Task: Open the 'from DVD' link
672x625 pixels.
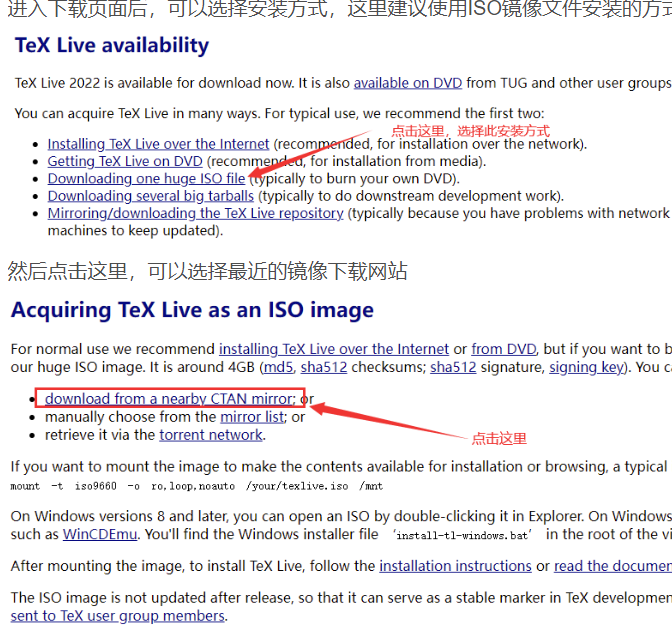Action: [x=504, y=349]
